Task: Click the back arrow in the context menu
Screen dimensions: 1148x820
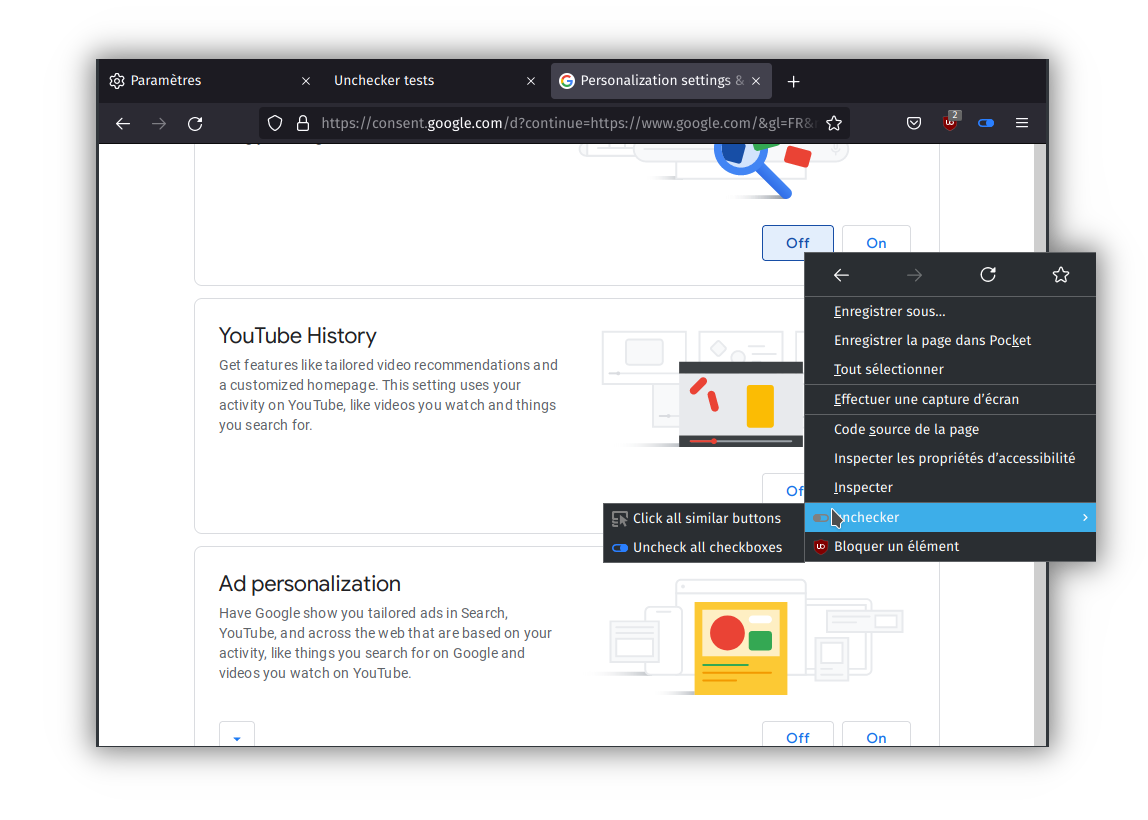Action: point(841,275)
